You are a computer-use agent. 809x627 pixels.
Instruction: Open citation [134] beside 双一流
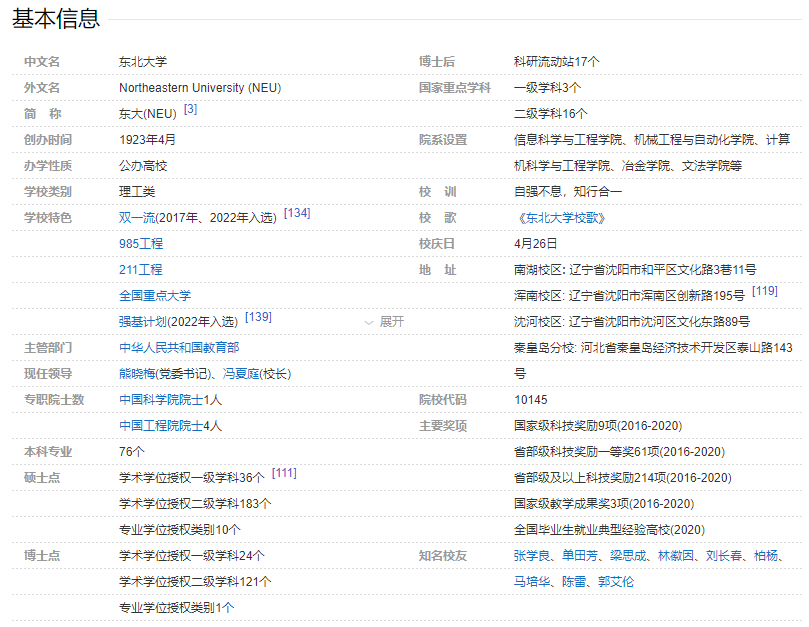(x=297, y=213)
